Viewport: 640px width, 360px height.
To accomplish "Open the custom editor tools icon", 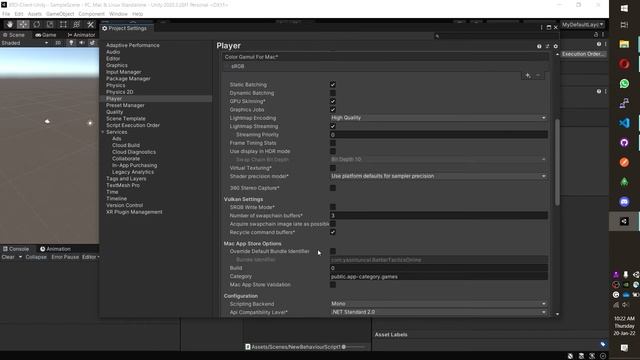I will 90,24.
